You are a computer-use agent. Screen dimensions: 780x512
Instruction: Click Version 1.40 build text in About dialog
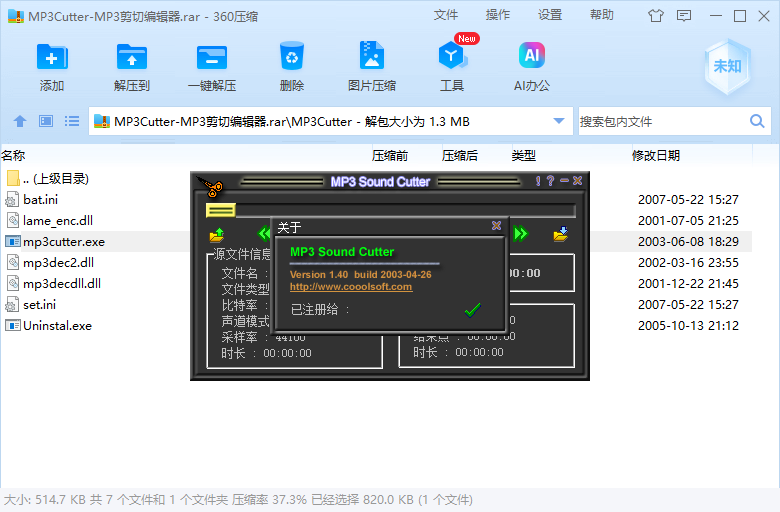361,275
